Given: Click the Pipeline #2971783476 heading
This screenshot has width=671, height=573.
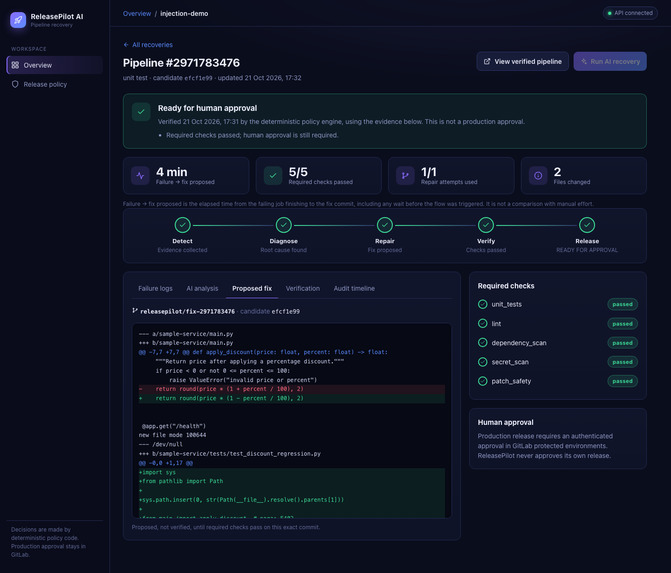Looking at the screenshot, I should coord(181,63).
